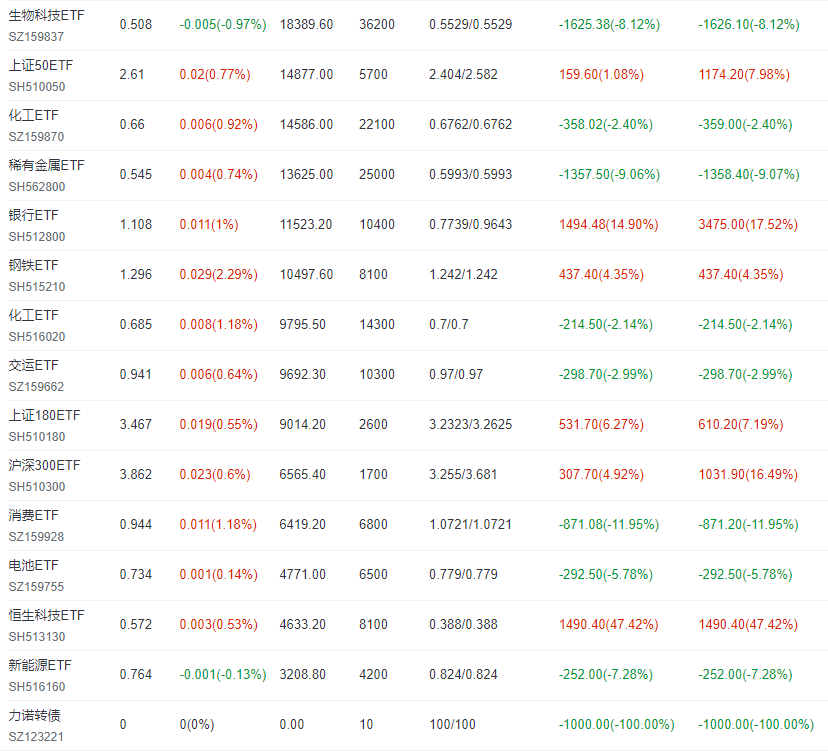Click stock code SH510300
This screenshot has height=752, width=828.
click(37, 487)
